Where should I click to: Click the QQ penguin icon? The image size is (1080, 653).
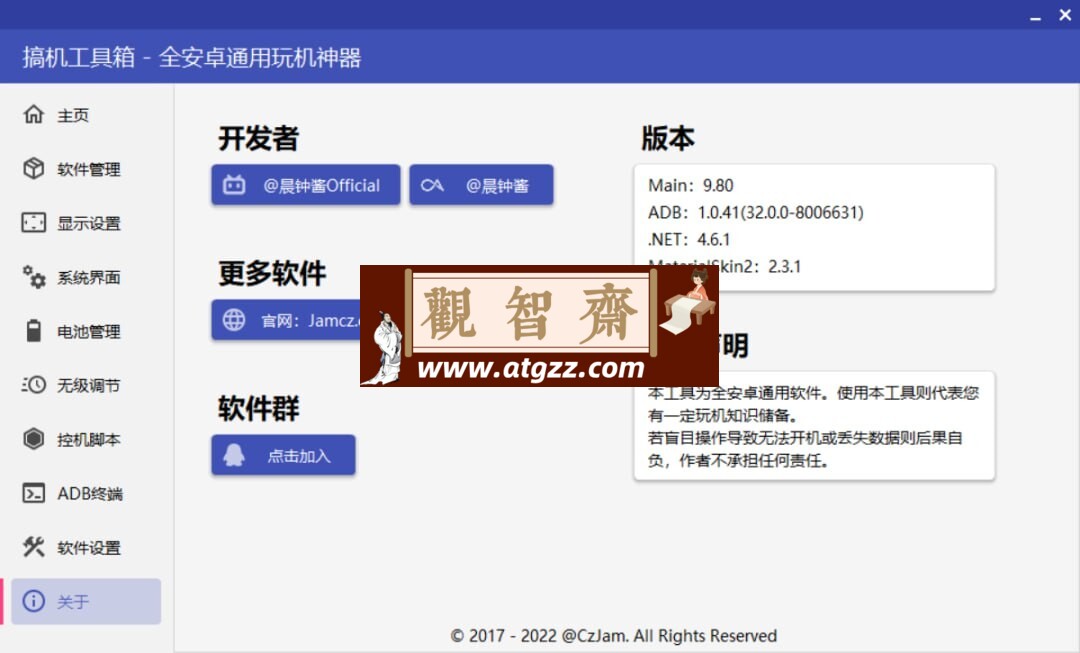234,455
